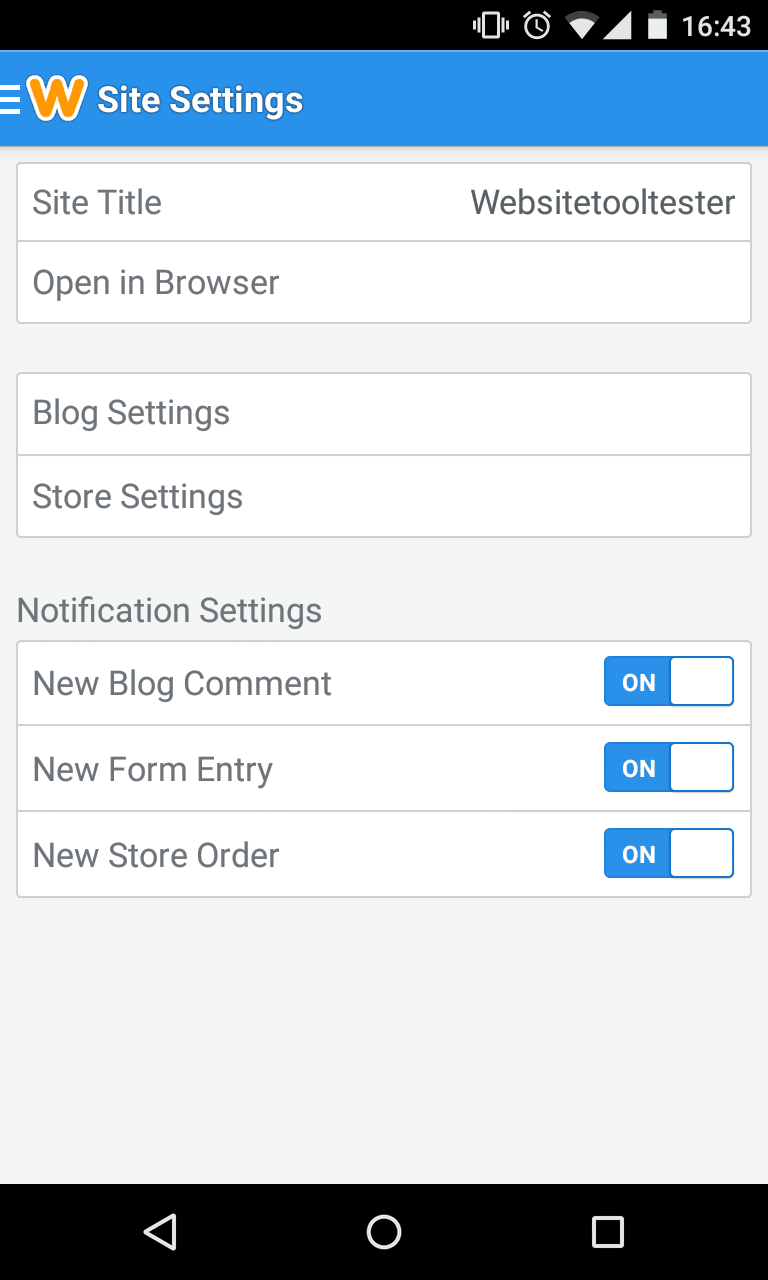Tap the Websitetooltester title value

[x=603, y=202]
